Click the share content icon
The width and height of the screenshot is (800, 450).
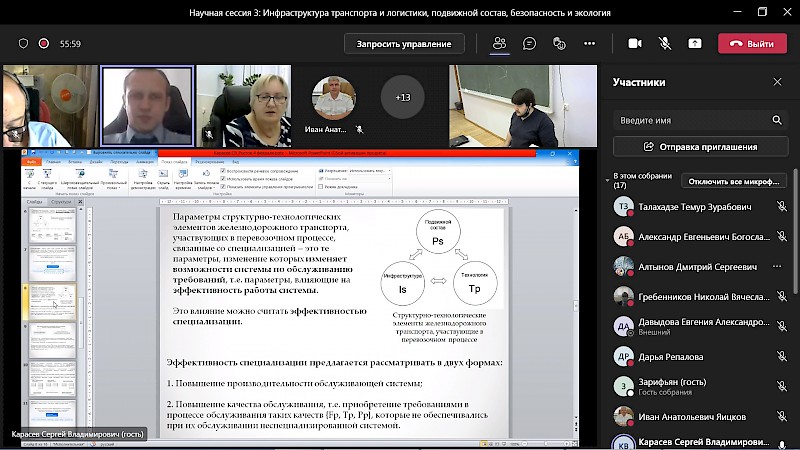tap(695, 44)
